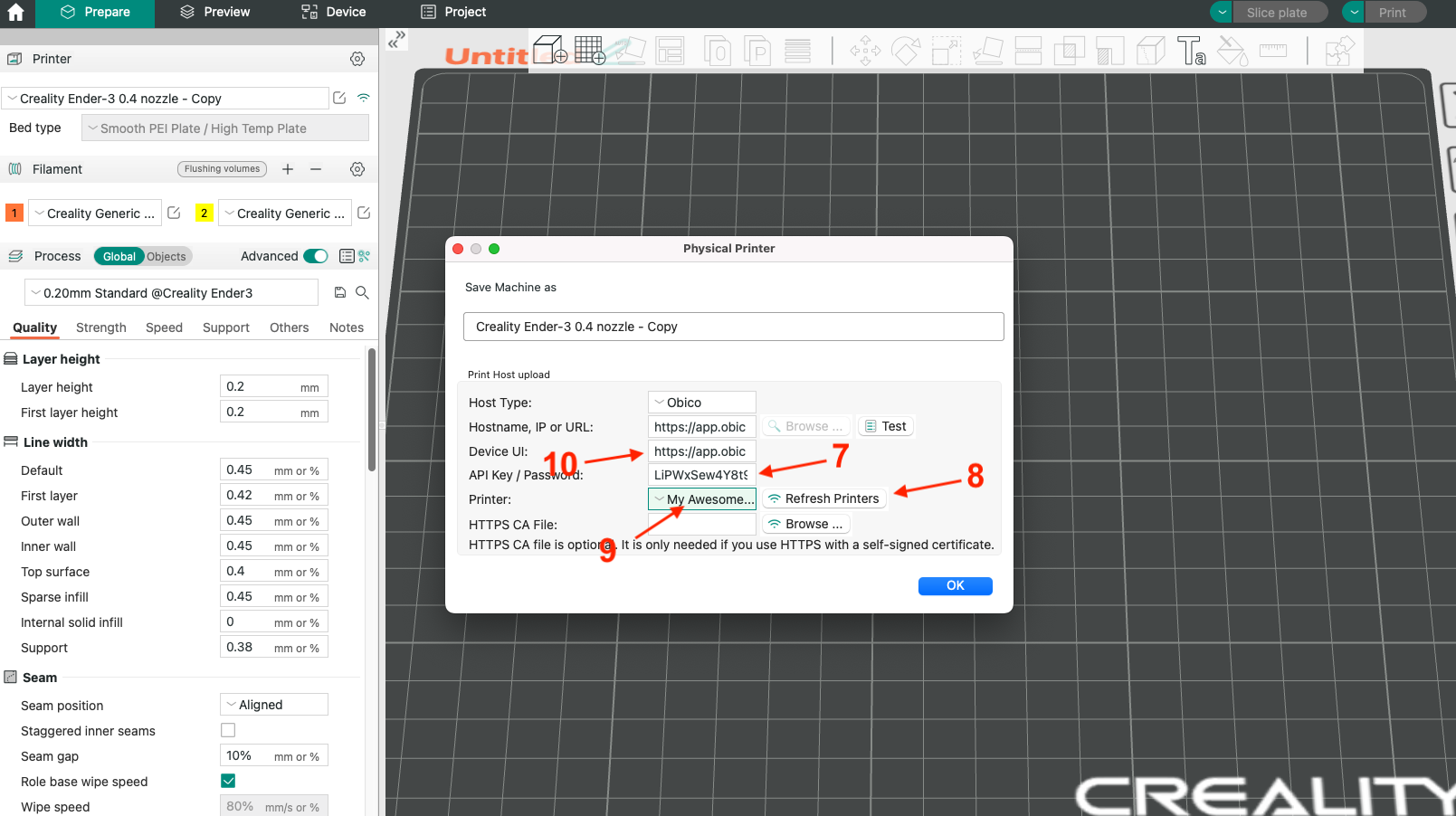
Task: Open the Others settings tab
Action: [x=290, y=327]
